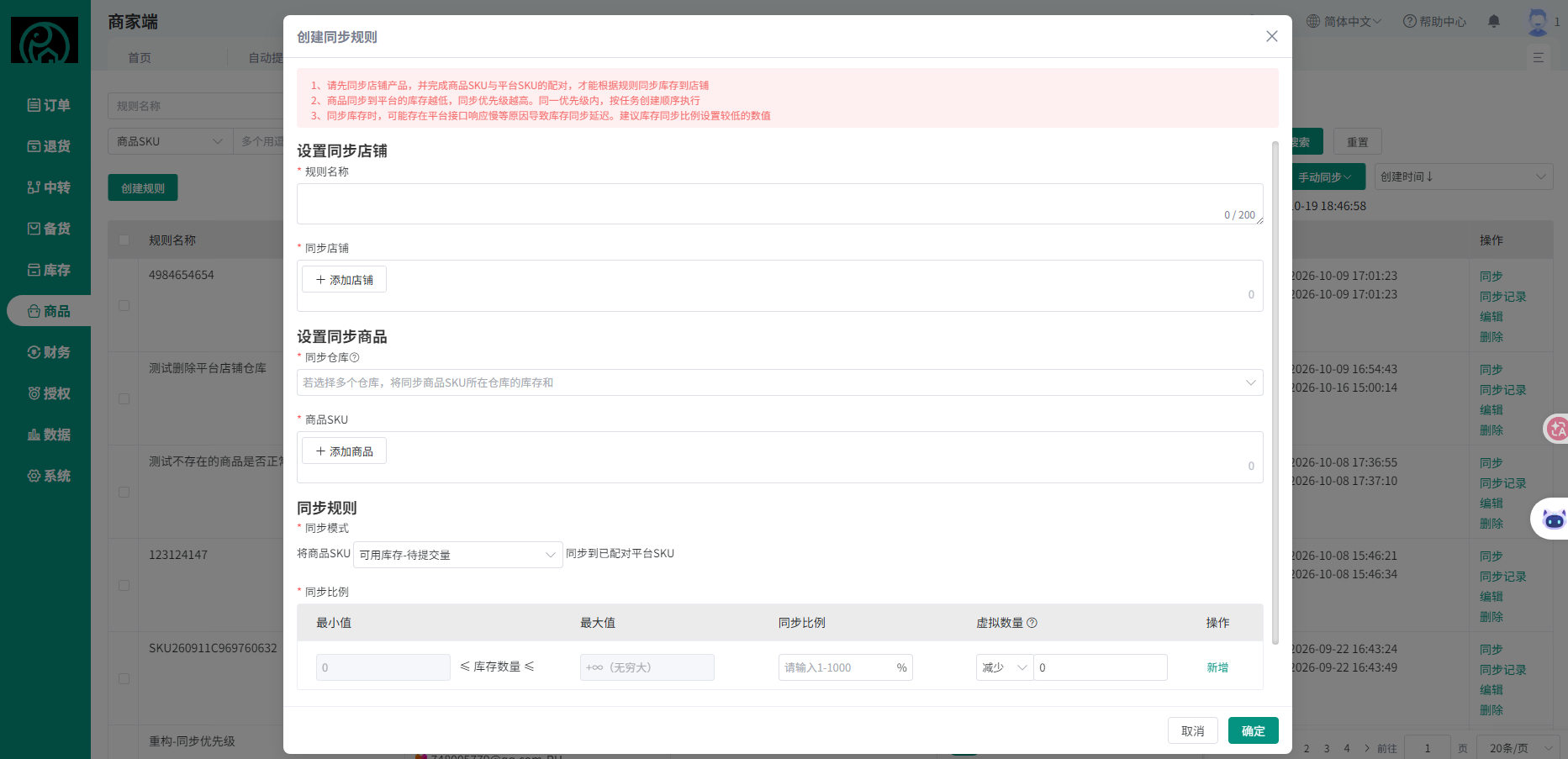Focus the 规则名称 text area
The image size is (1568, 759).
(779, 204)
